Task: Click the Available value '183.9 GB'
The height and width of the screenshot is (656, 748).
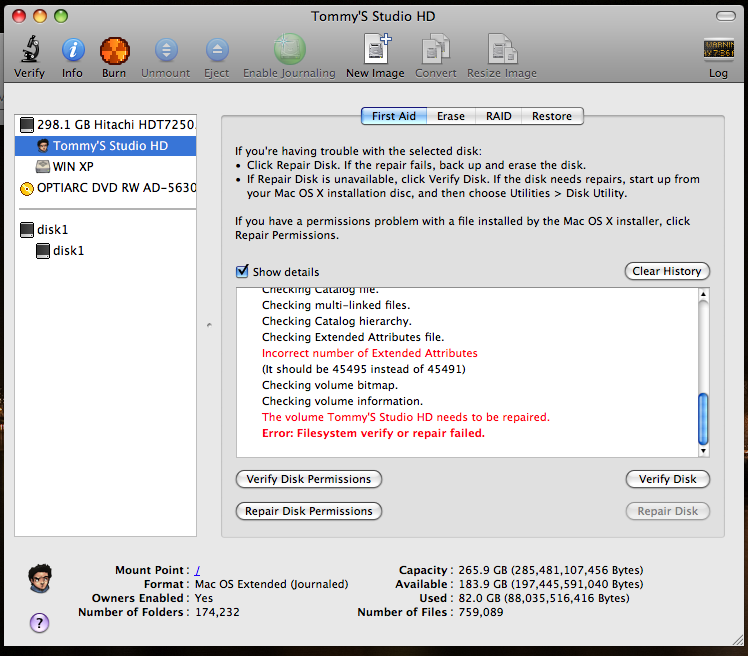Action: (x=485, y=584)
